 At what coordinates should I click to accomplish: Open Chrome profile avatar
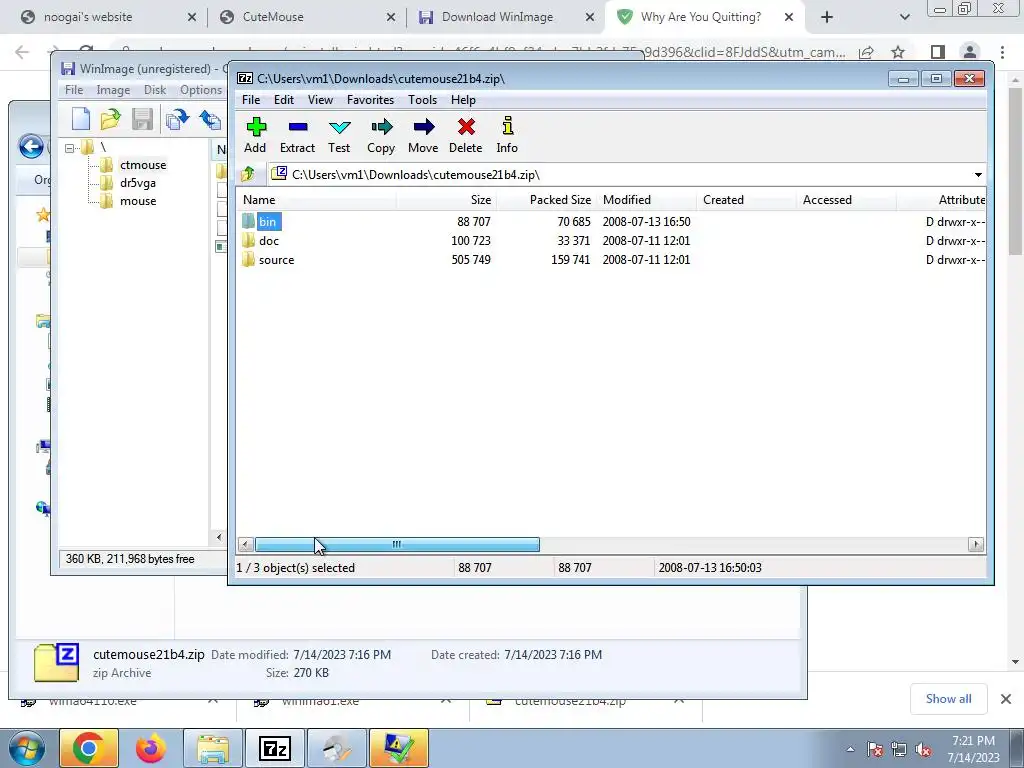click(970, 52)
